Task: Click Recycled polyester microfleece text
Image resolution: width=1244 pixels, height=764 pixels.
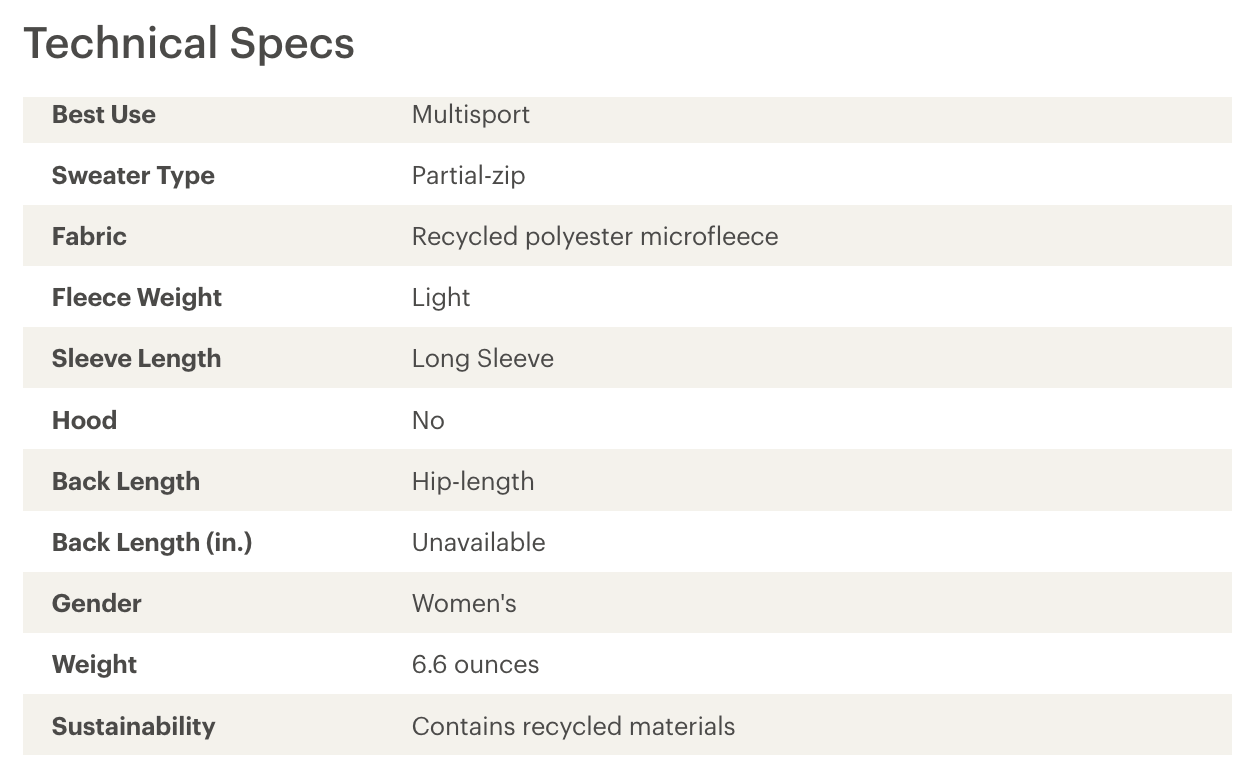Action: coord(595,236)
